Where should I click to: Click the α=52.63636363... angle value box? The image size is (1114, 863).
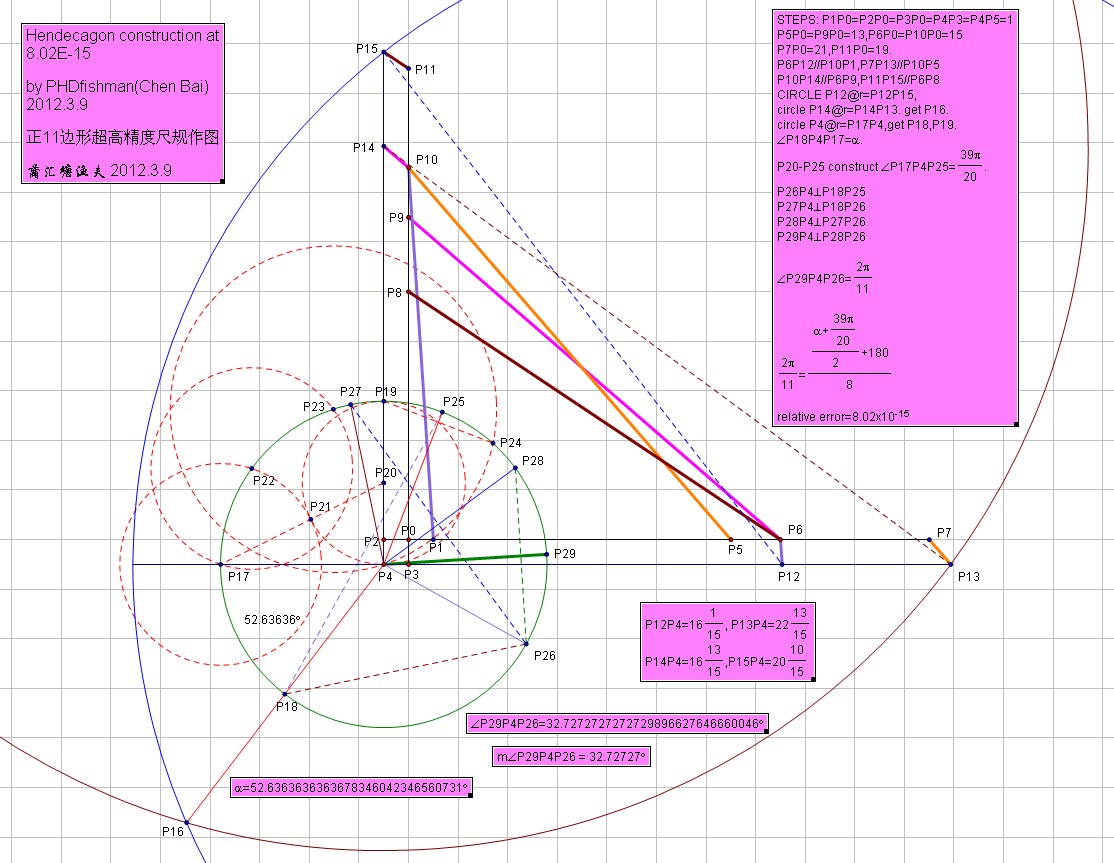[x=352, y=788]
